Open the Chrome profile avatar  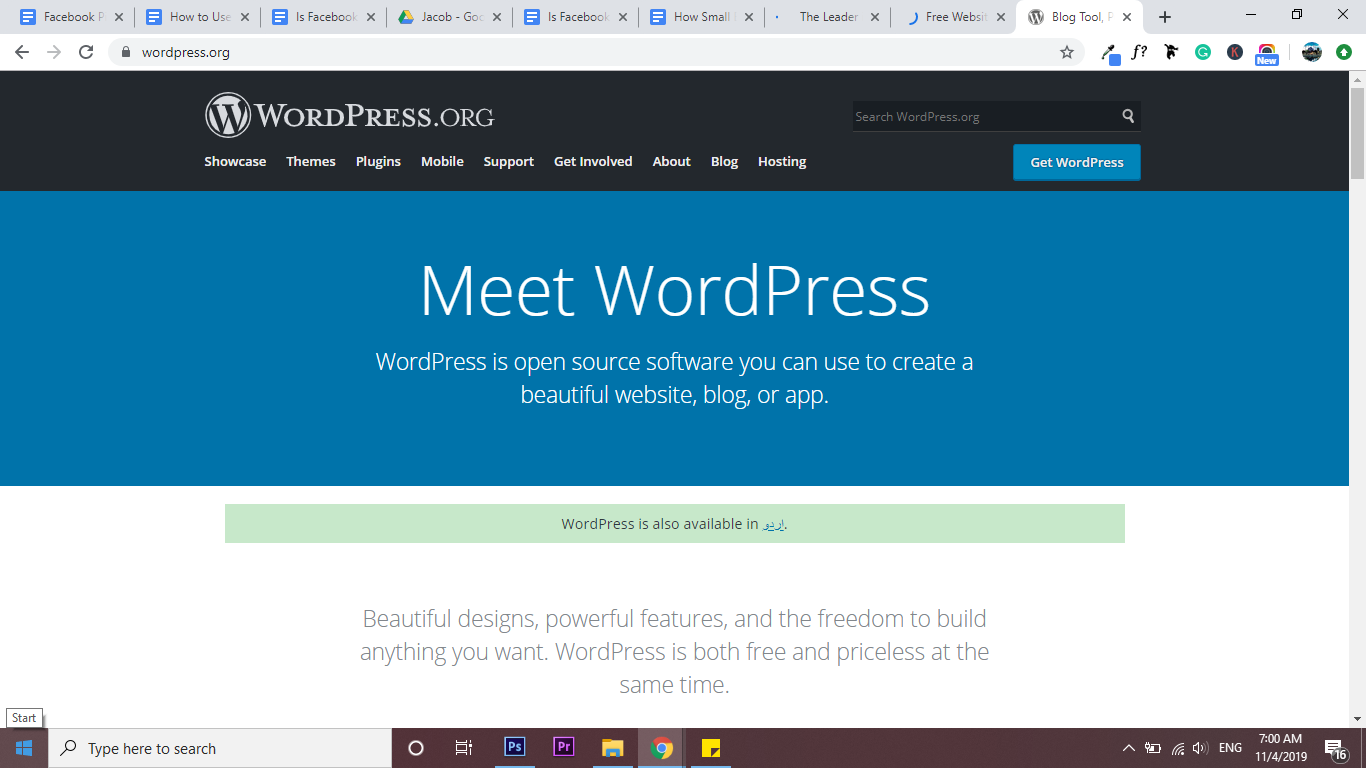point(1312,52)
